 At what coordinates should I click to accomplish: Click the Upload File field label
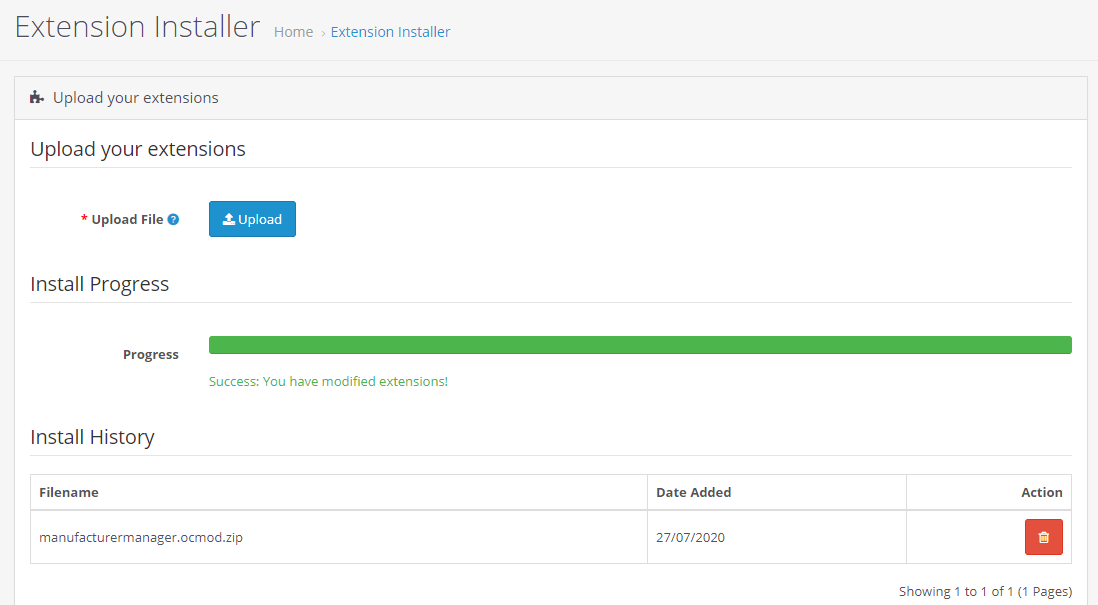click(x=127, y=219)
